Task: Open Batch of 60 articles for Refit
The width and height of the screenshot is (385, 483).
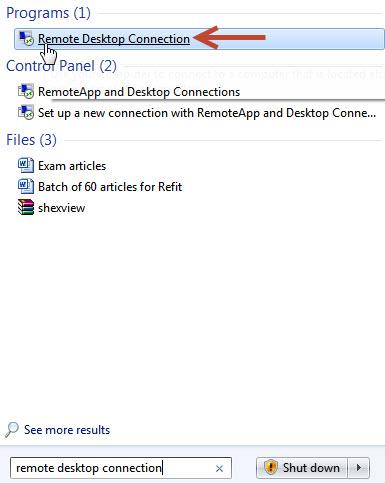Action: click(x=110, y=187)
